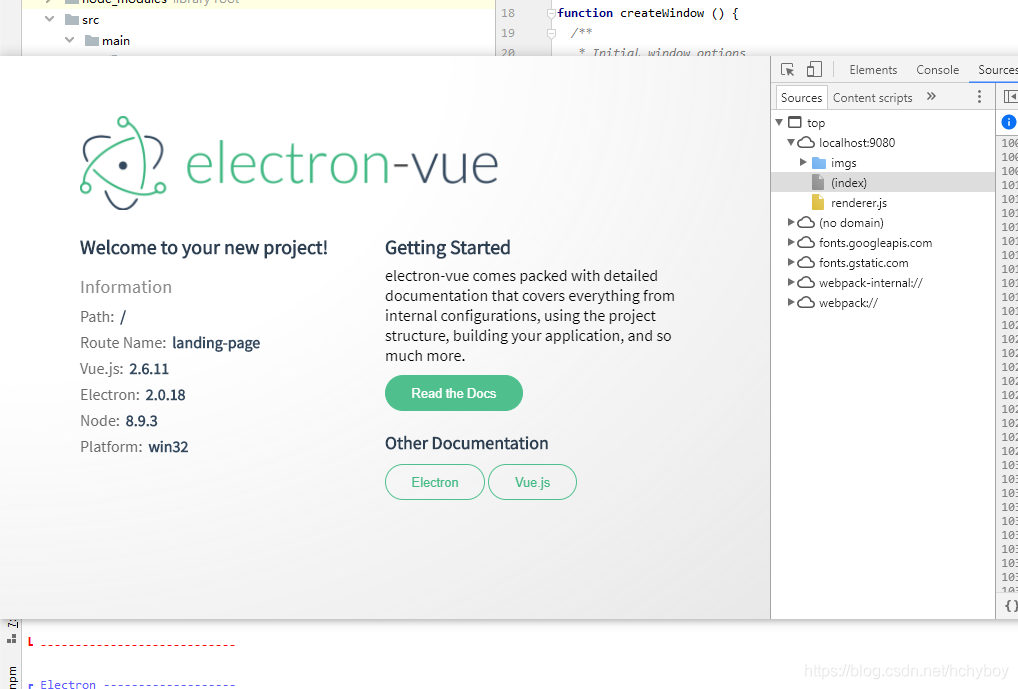This screenshot has width=1018, height=689.
Task: Click the Node version '8.9.3'
Action: point(142,421)
